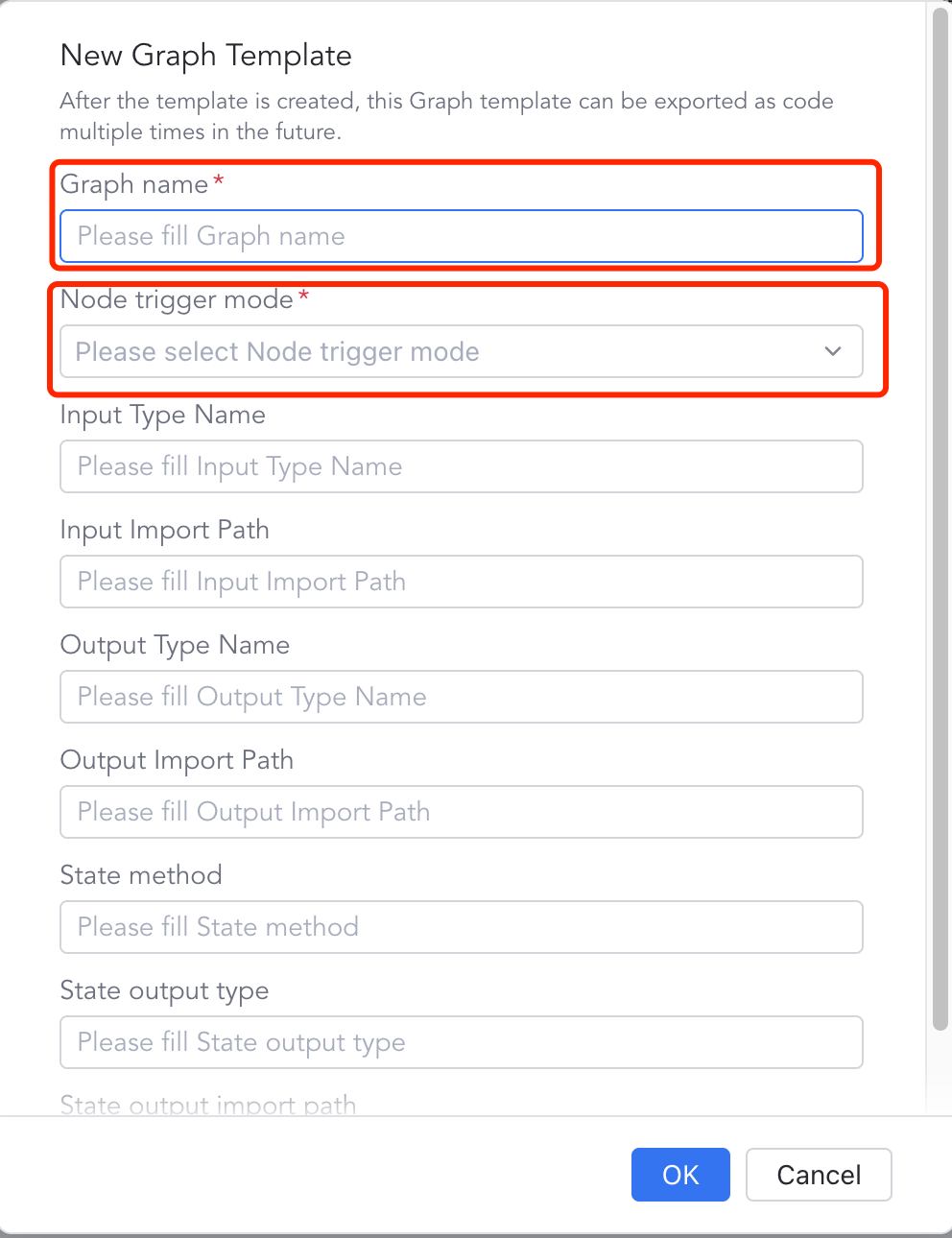Click the "Input Type Name" label
Screen dimensions: 952x1238
[162, 415]
